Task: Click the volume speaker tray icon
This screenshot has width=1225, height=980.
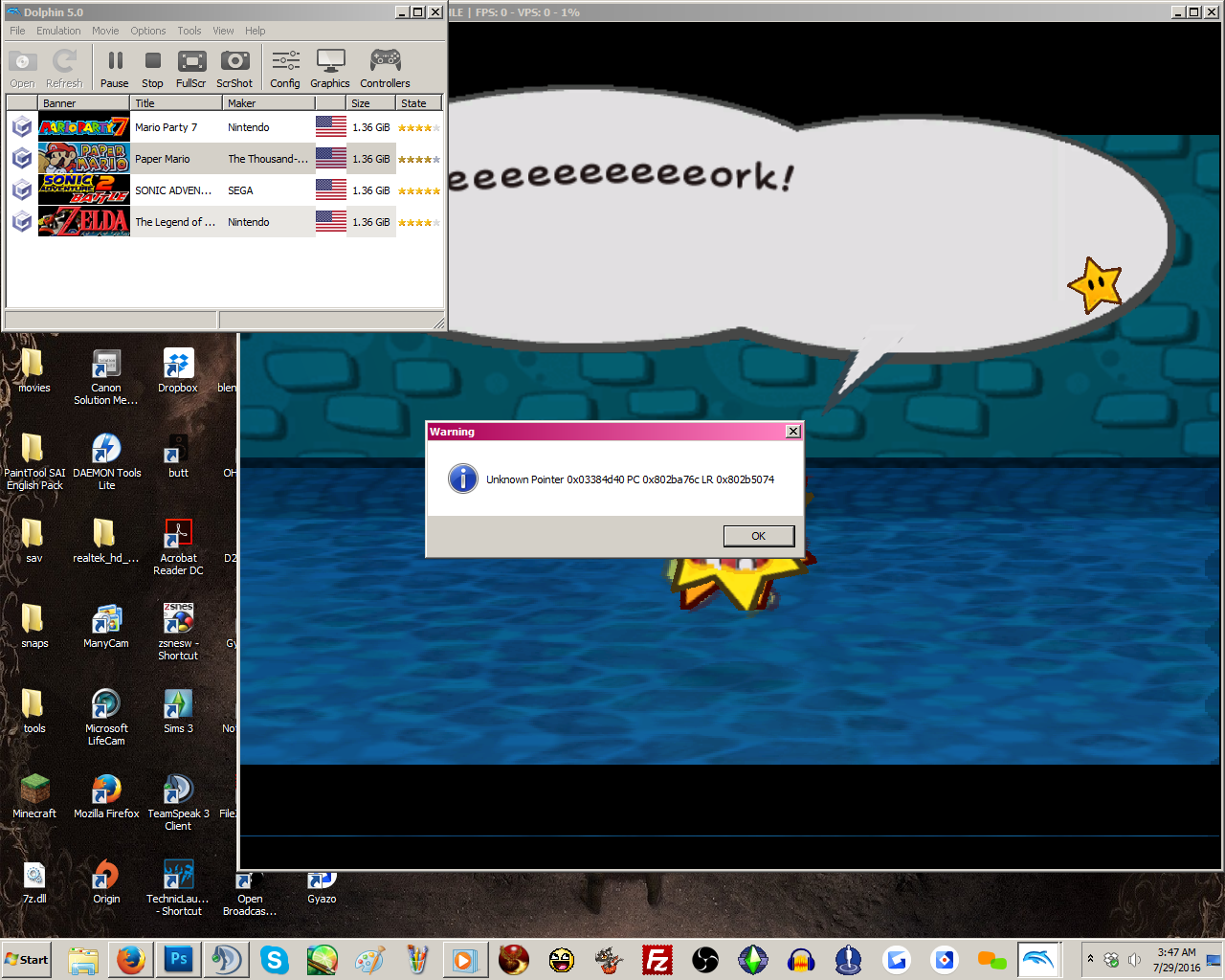Action: tap(1134, 960)
